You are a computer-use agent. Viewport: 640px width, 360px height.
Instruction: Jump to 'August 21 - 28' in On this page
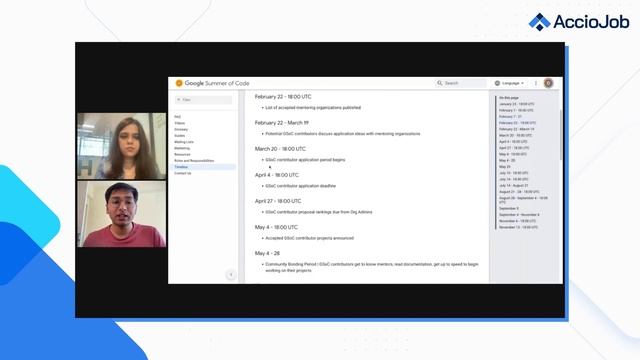point(519,191)
